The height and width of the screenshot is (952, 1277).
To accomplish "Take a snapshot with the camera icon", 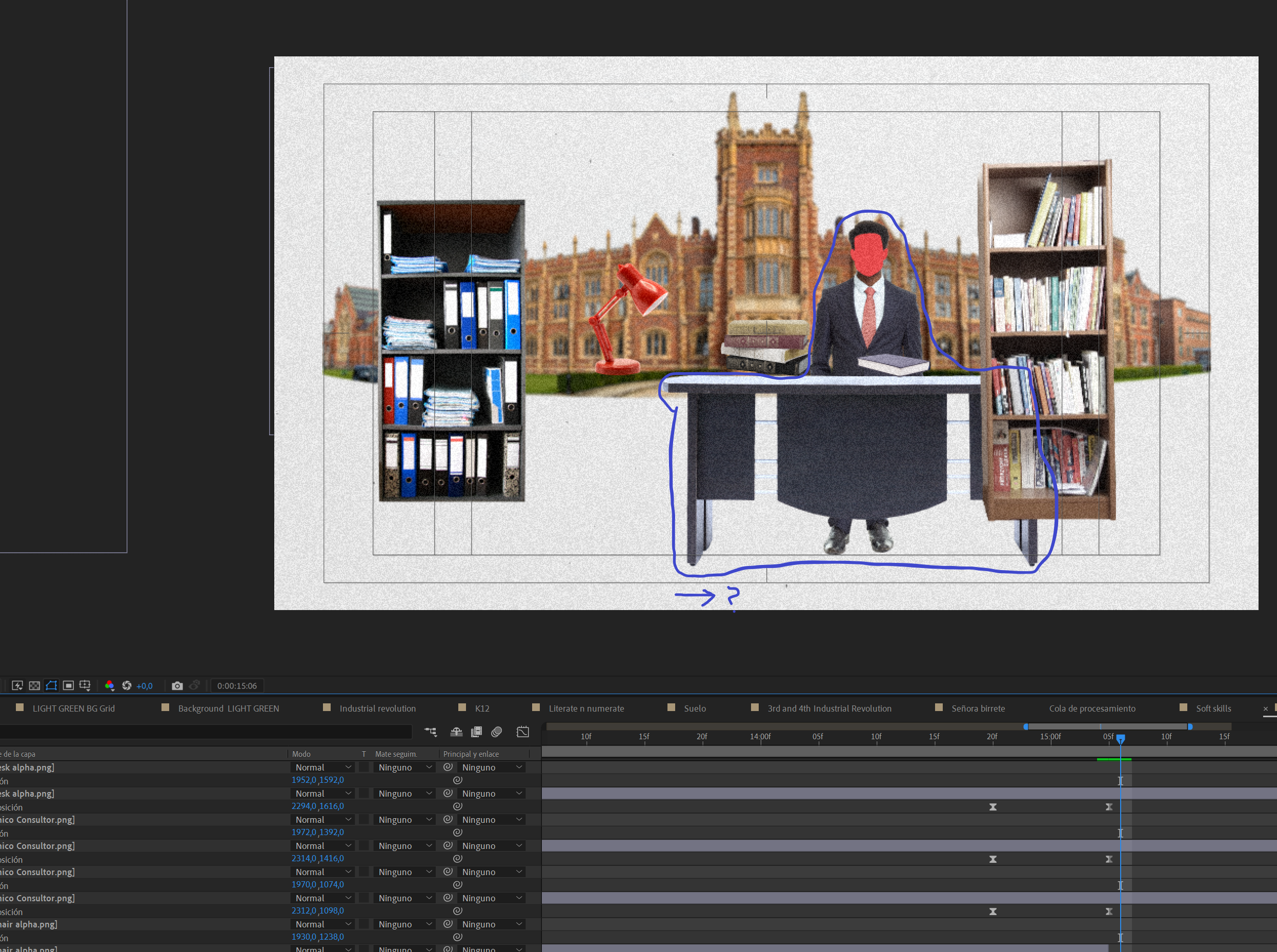I will click(177, 686).
